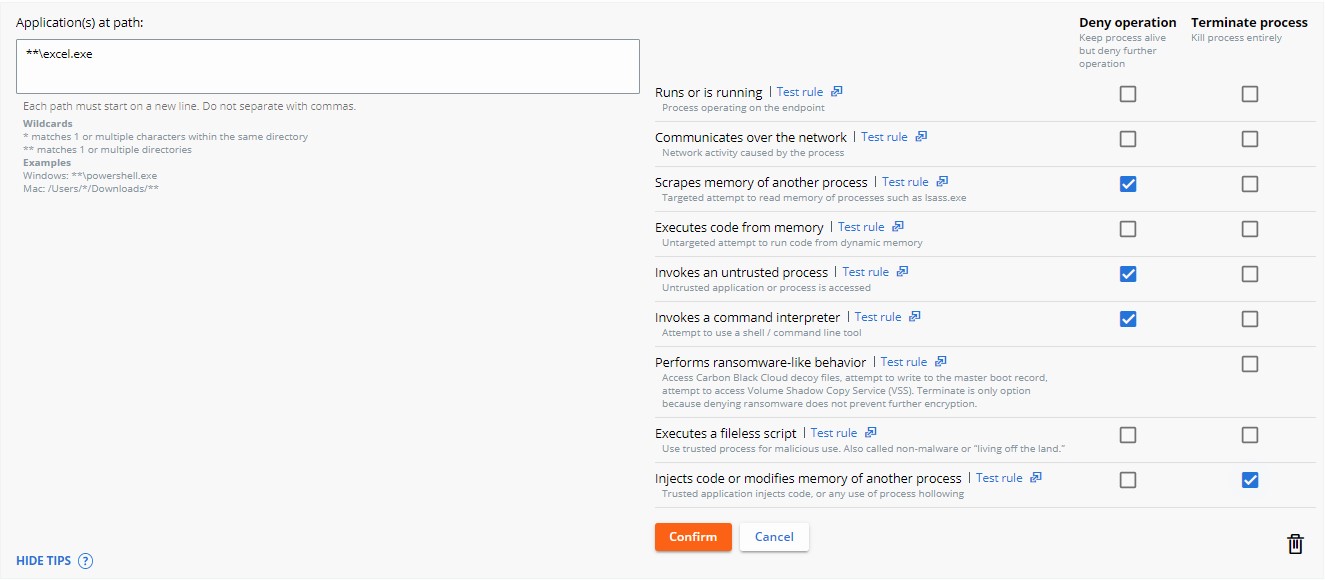Uncheck Deny operation for Scrapes memory rule
This screenshot has width=1325, height=580.
coord(1128,184)
